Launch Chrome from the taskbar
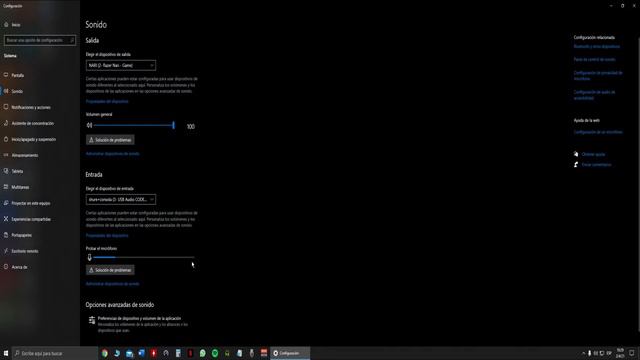The width and height of the screenshot is (640, 360). coord(104,353)
